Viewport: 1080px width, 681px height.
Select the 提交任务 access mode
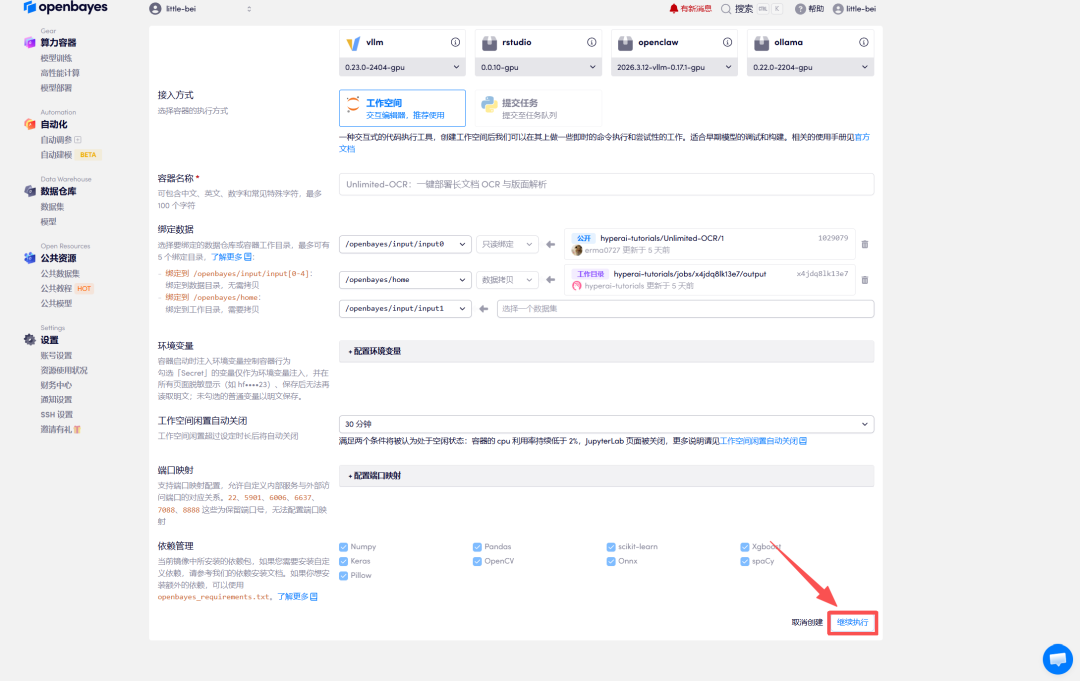coord(538,108)
